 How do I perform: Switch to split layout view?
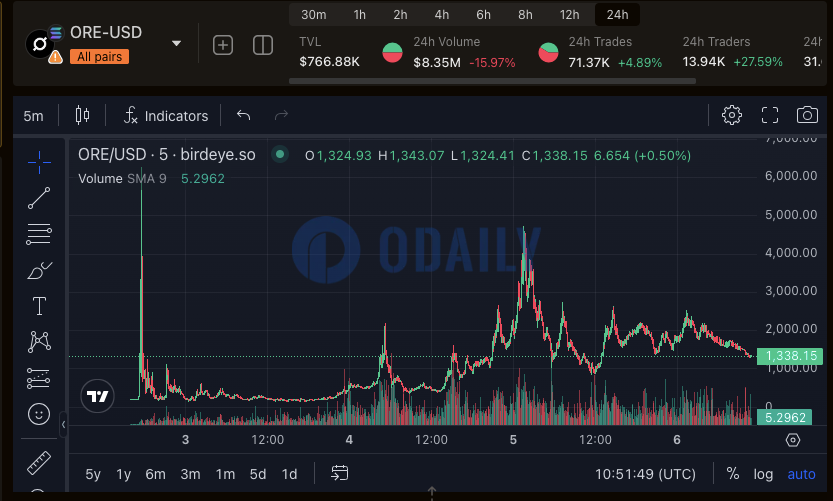click(262, 45)
